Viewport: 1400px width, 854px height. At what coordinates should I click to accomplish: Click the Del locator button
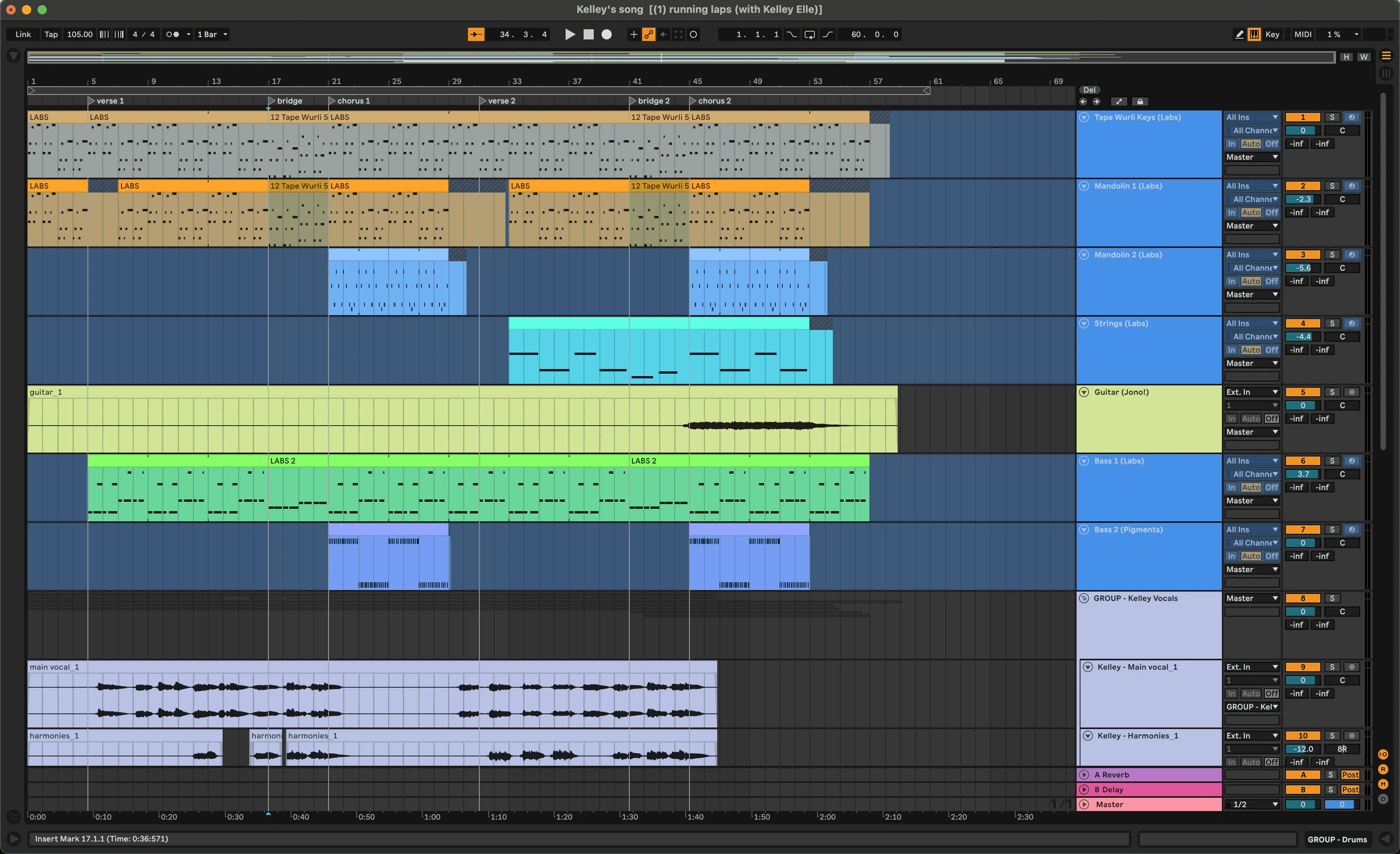click(x=1089, y=90)
